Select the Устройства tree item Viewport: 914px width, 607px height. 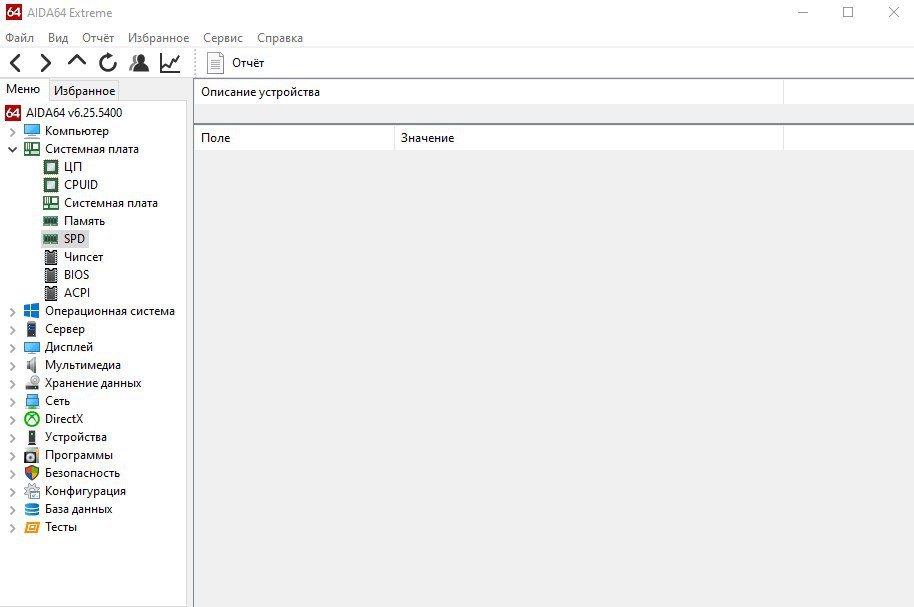(x=76, y=437)
